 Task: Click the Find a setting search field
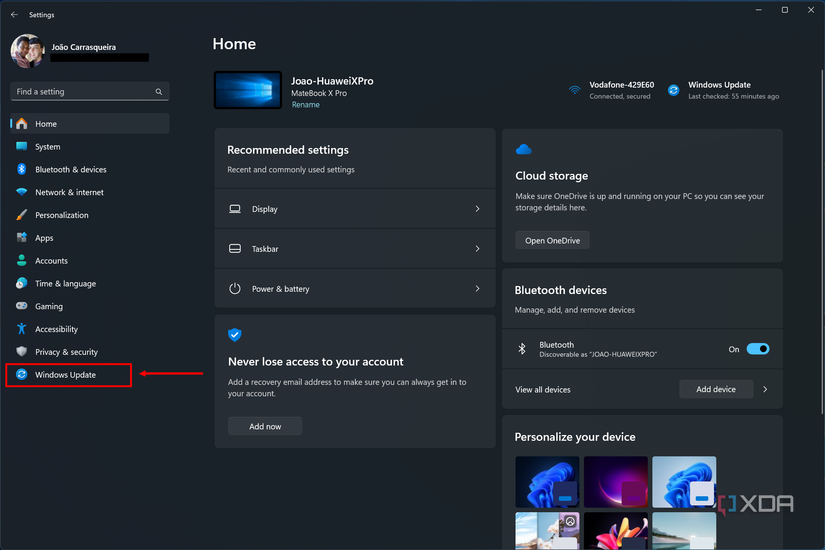(89, 92)
